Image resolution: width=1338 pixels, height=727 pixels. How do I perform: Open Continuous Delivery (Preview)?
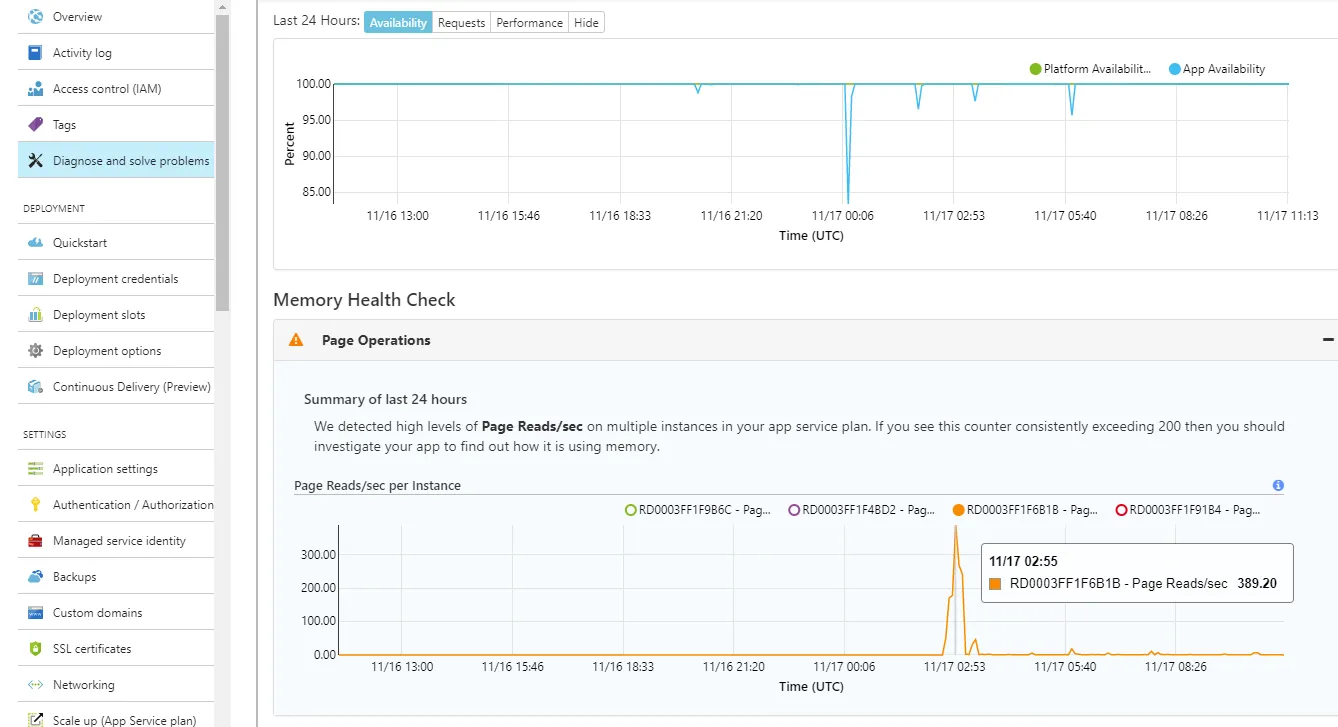point(116,387)
